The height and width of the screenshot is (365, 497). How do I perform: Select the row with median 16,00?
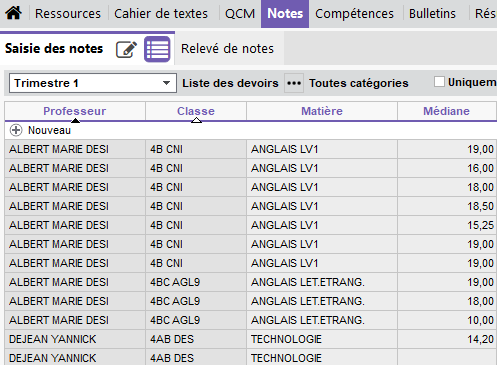251,168
